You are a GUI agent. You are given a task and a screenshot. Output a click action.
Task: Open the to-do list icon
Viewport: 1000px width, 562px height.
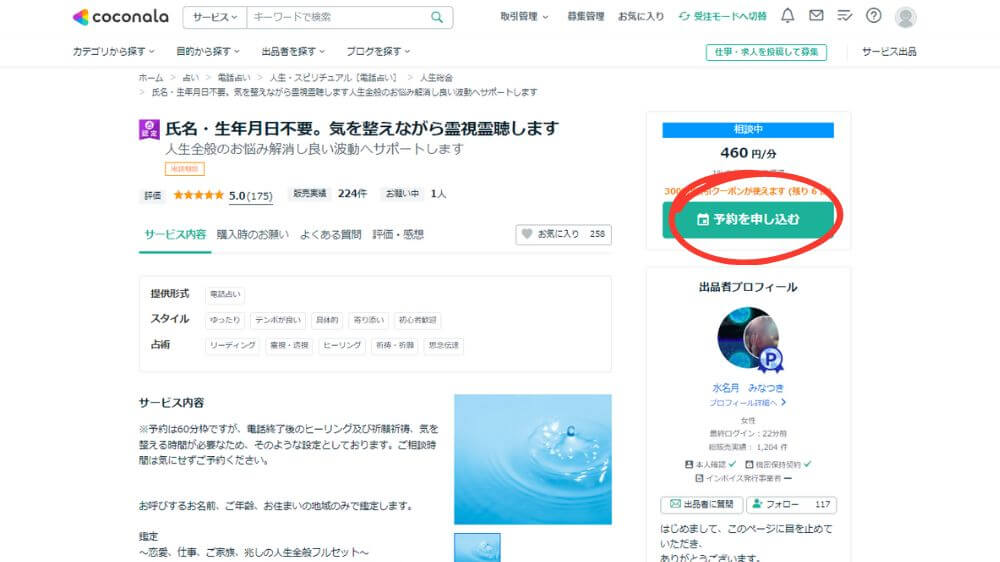(x=844, y=16)
